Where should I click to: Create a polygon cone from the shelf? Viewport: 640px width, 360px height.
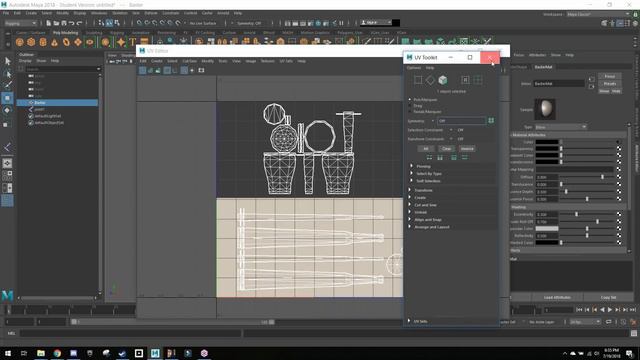click(54, 42)
